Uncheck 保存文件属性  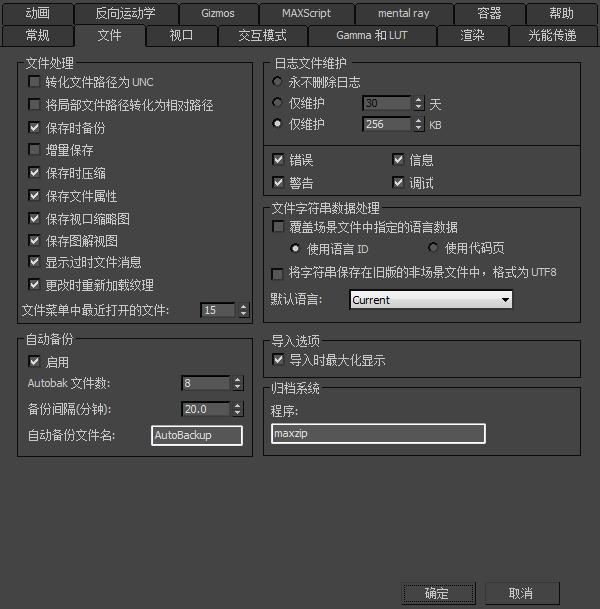34,195
